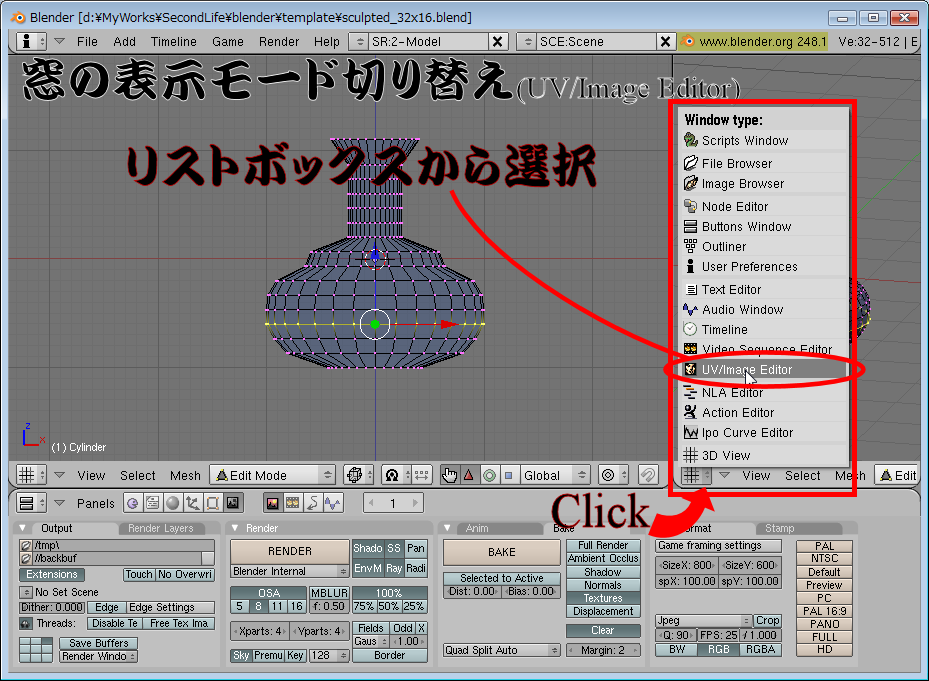Toggle the Ray tracing render option

coord(394,568)
